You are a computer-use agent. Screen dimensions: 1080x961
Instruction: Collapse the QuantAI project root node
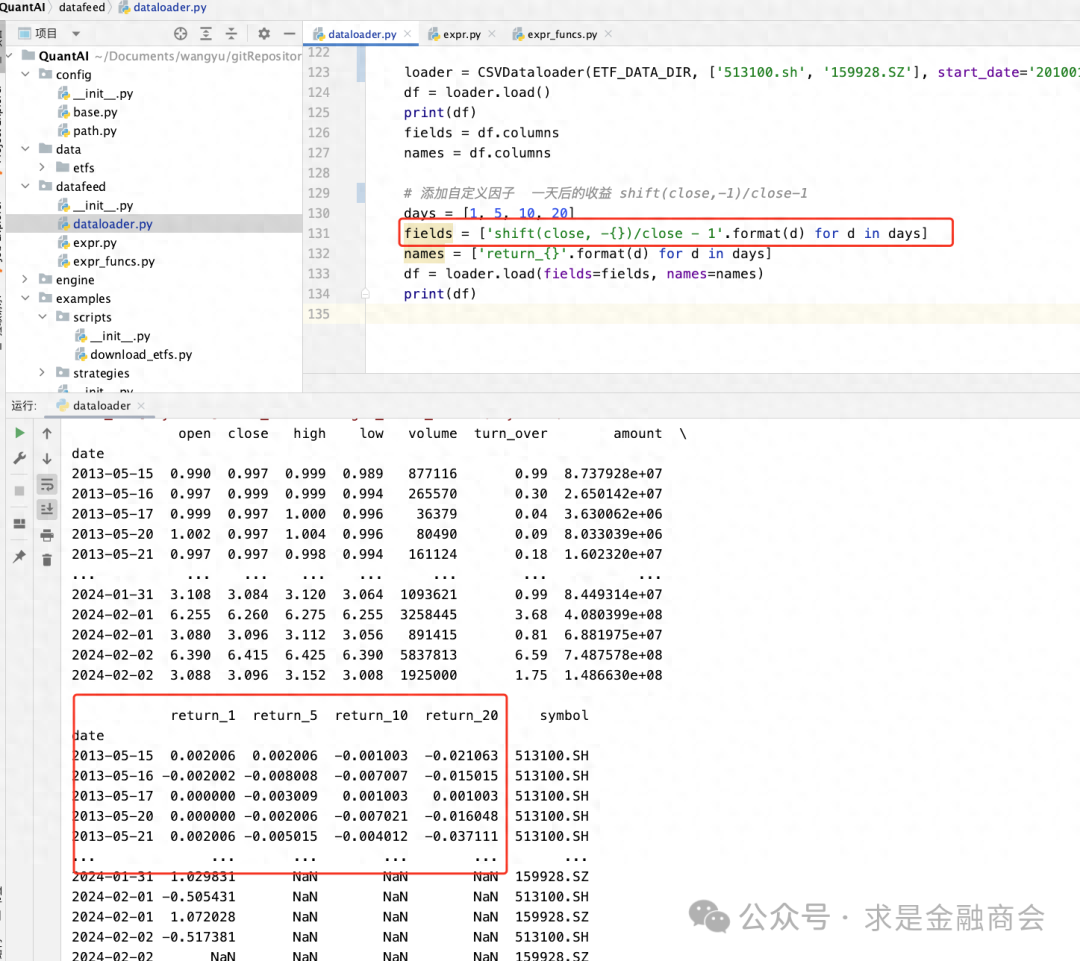click(9, 55)
